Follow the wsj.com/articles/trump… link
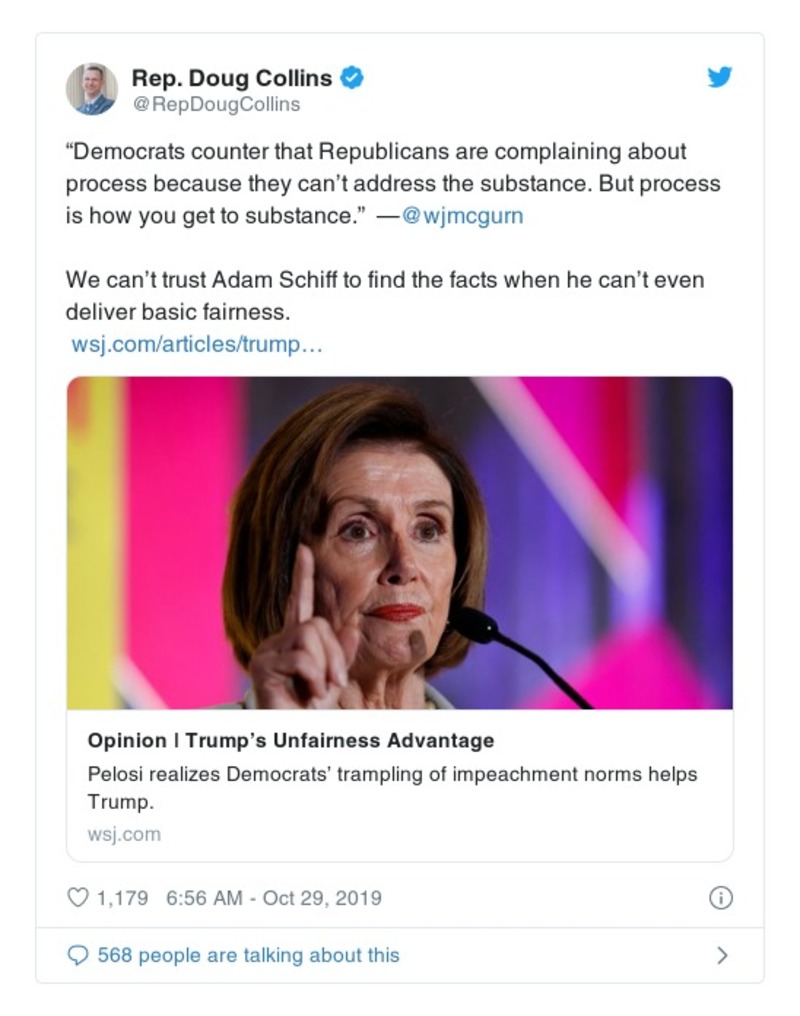800x1016 pixels. (197, 344)
